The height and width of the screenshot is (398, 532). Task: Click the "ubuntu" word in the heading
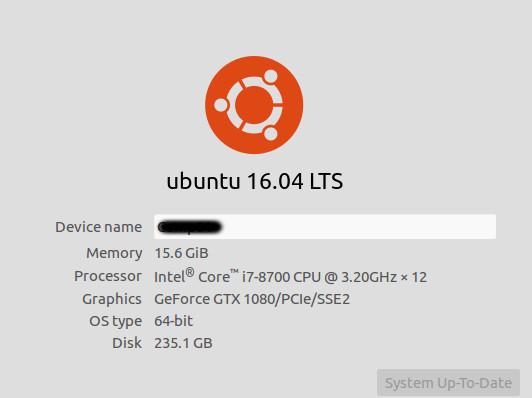point(203,181)
